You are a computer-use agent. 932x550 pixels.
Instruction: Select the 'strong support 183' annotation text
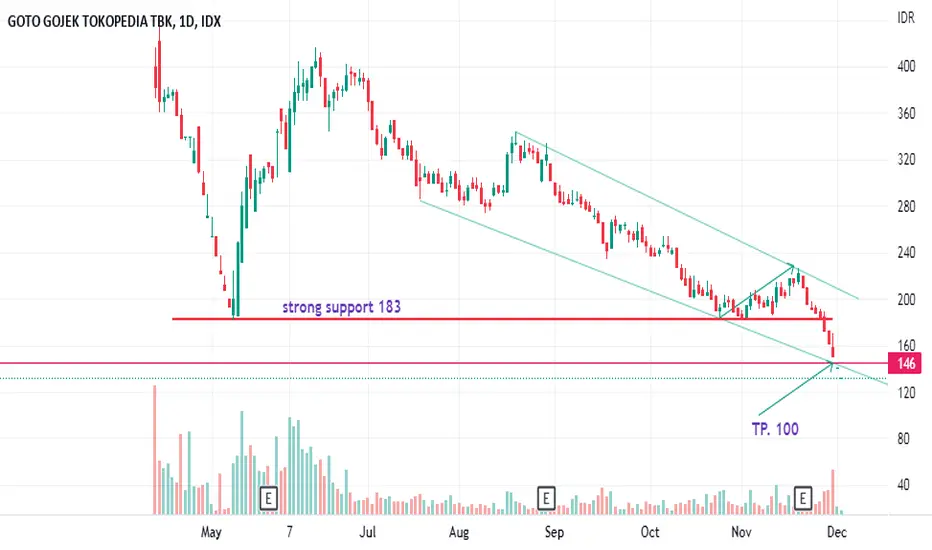tap(341, 307)
